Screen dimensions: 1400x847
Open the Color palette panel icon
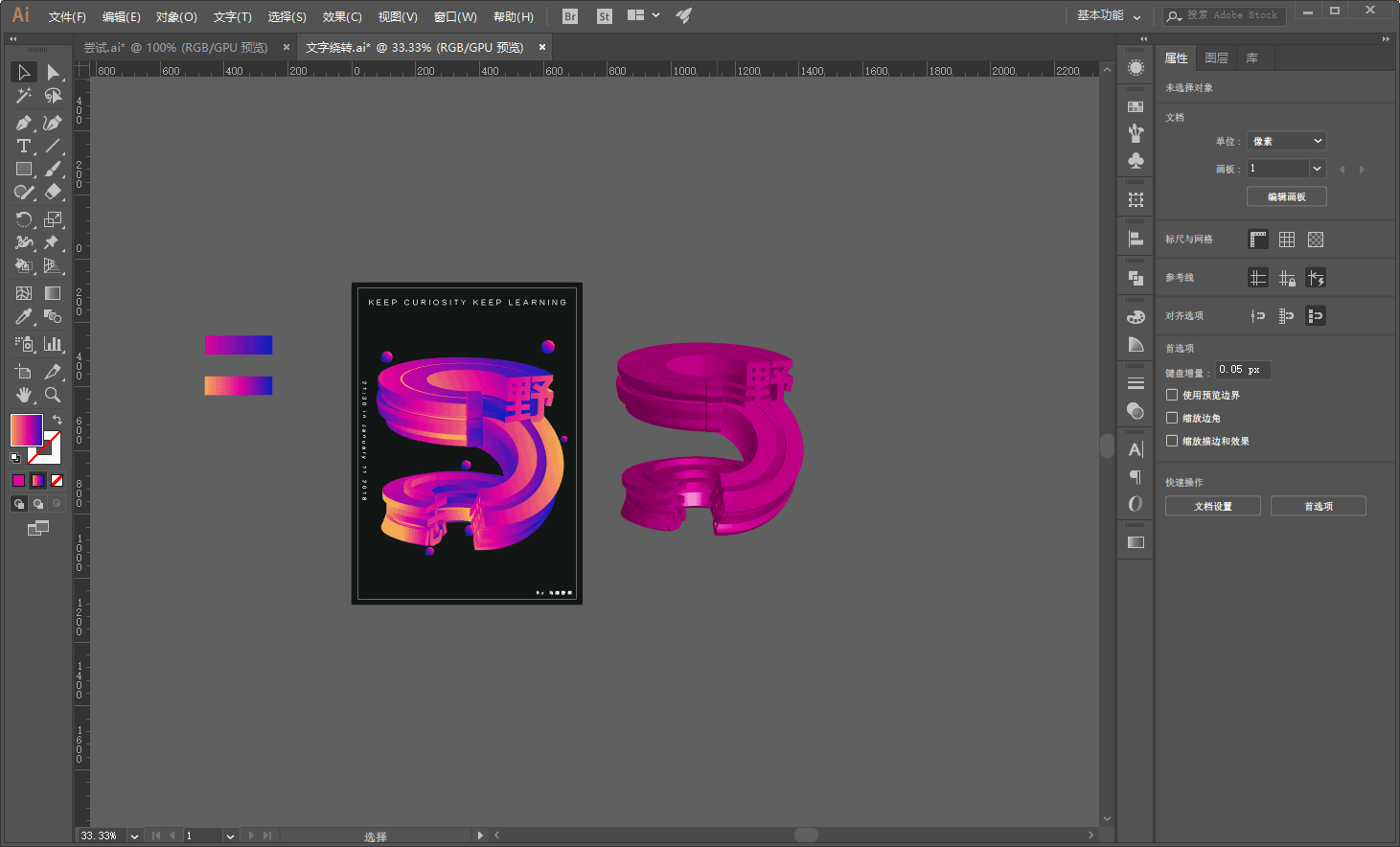1136,317
